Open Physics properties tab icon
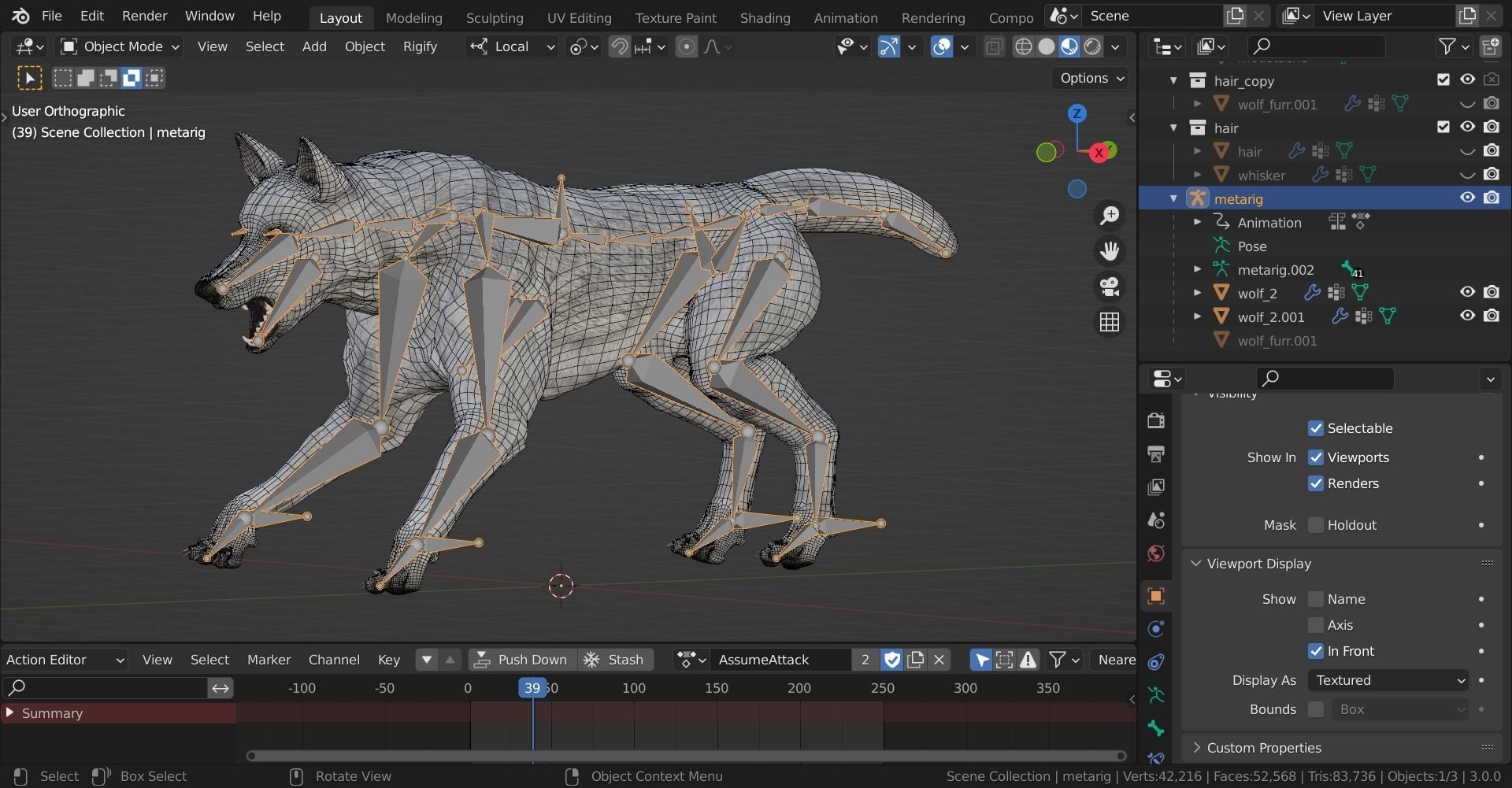The width and height of the screenshot is (1512, 788). 1156,629
